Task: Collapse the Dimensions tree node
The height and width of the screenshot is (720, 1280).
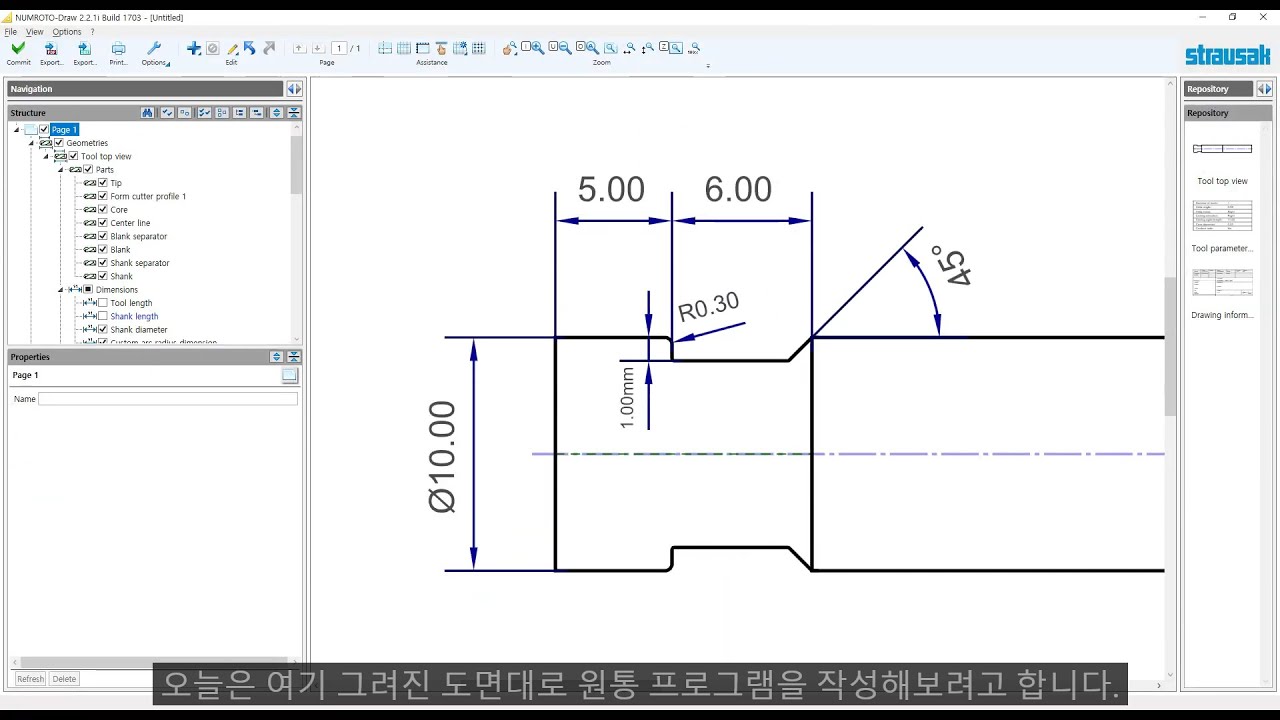Action: 61,290
